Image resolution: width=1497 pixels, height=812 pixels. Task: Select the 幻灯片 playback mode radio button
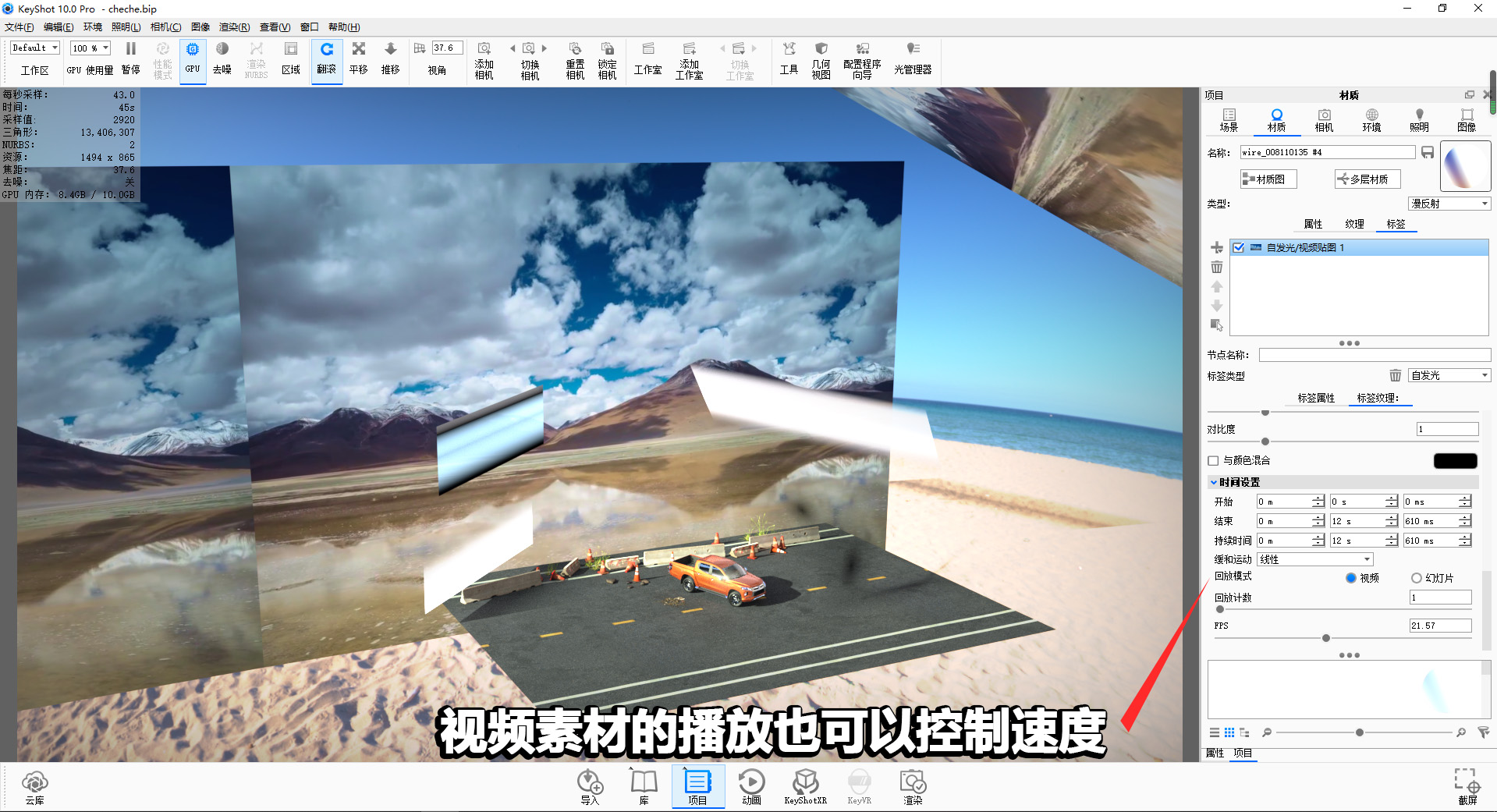point(1416,577)
